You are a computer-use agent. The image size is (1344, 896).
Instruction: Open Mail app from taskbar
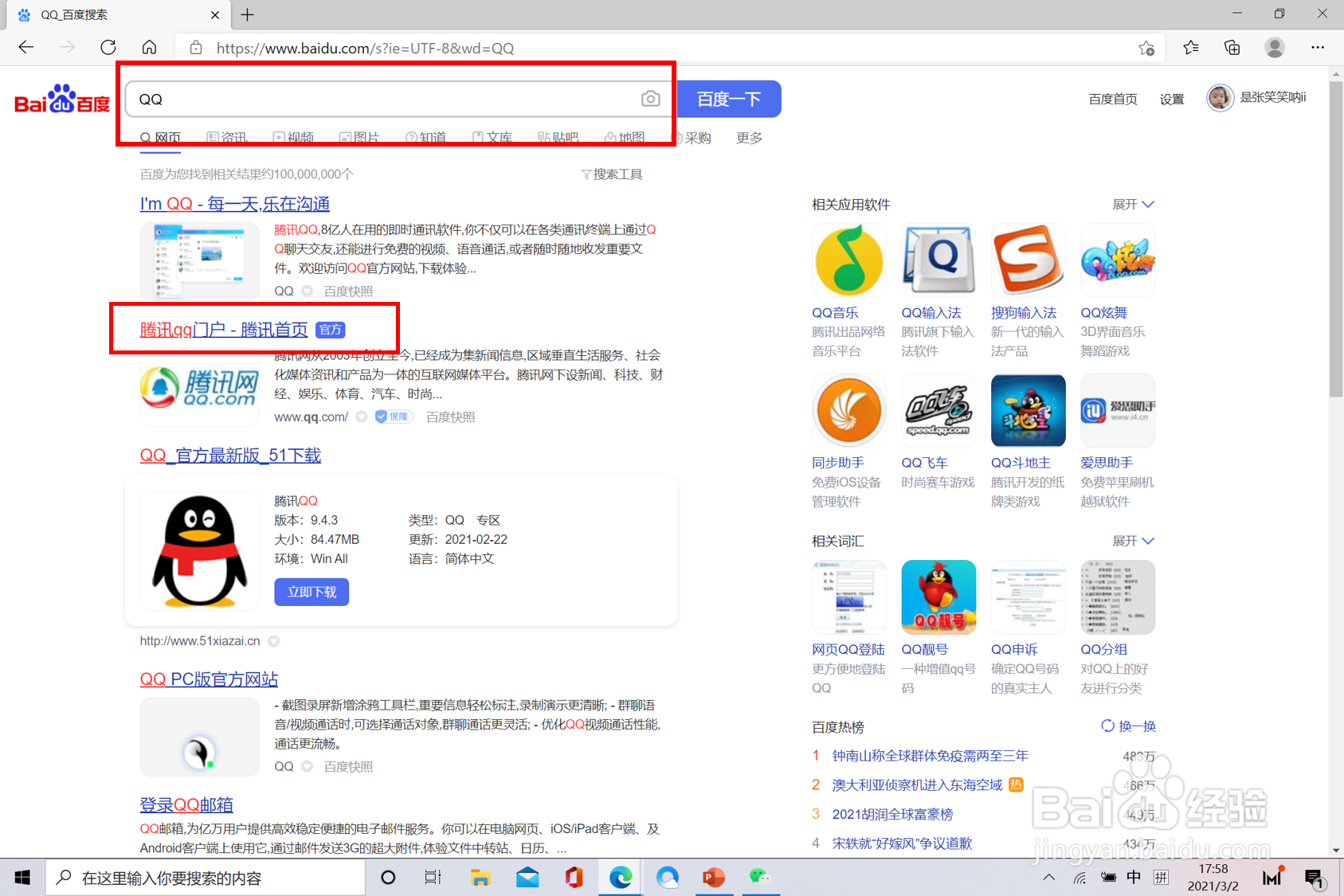pos(527,878)
